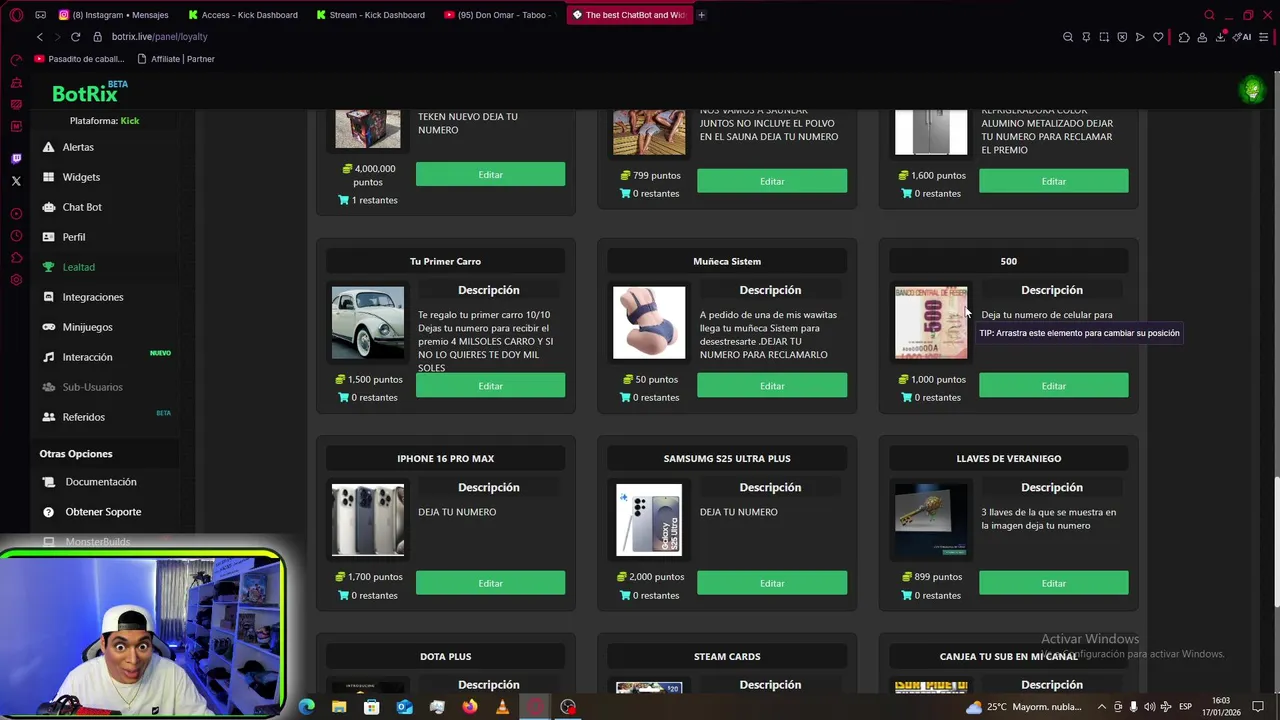
Task: Launch VLC from the taskbar
Action: (x=502, y=707)
